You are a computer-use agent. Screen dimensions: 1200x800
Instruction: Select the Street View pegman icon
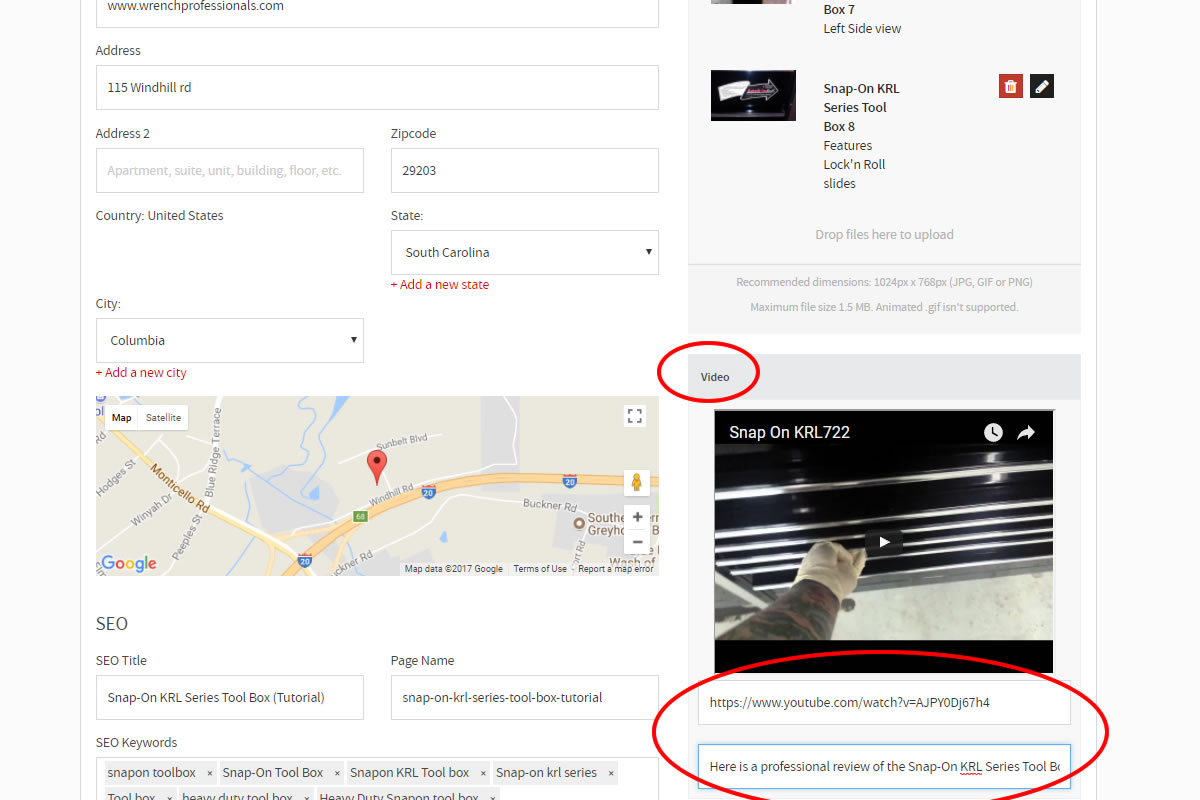pyautogui.click(x=636, y=483)
